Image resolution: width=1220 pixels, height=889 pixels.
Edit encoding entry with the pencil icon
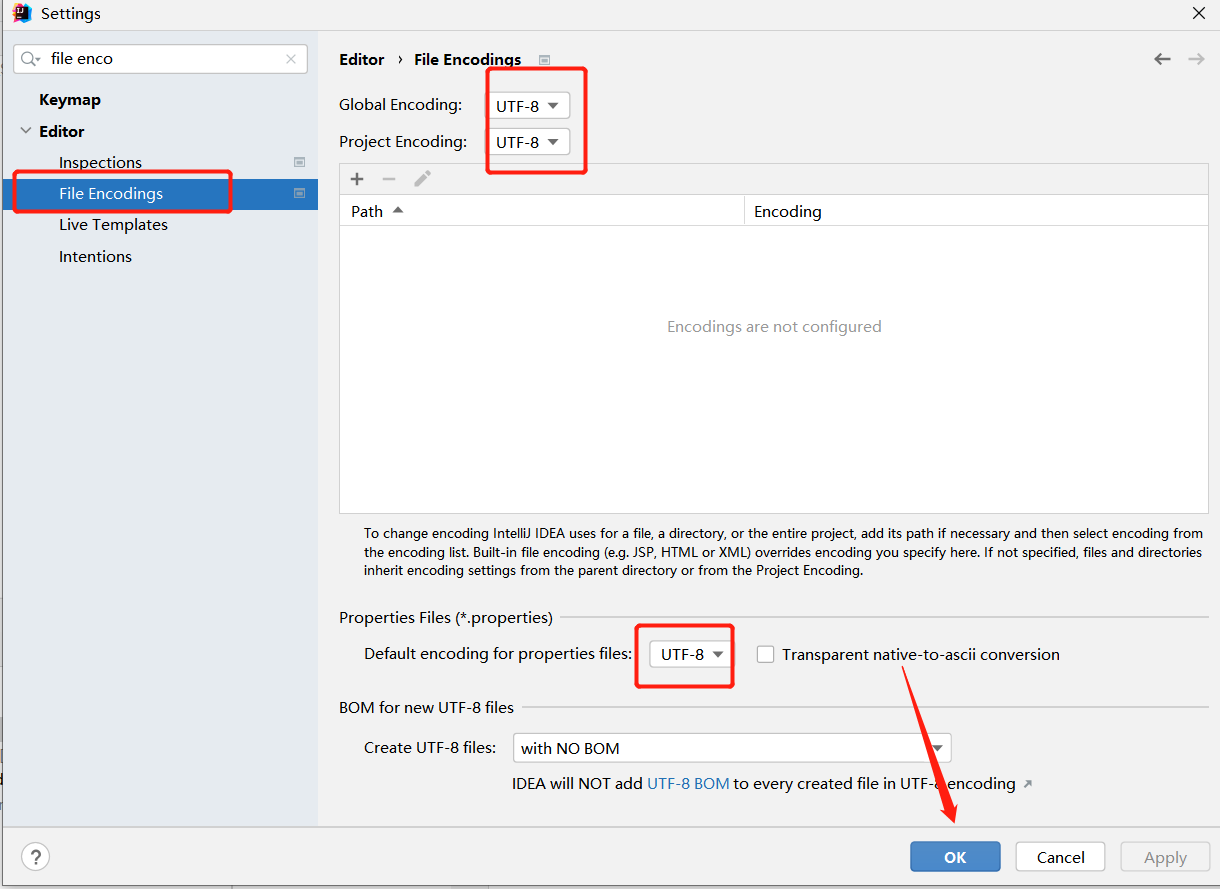422,179
